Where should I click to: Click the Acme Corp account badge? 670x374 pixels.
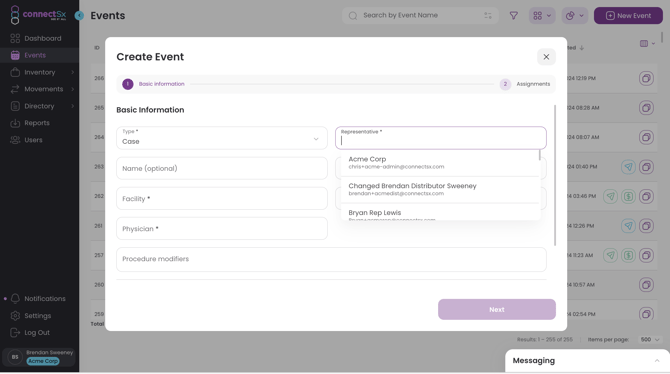(x=43, y=361)
